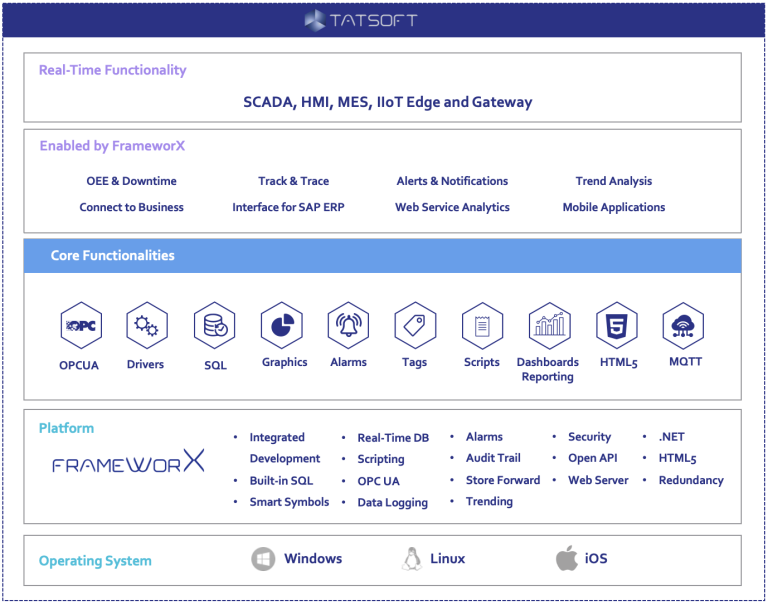Screen dimensions: 768x605
Task: Click the Trend Analysis label
Action: pyautogui.click(x=613, y=181)
